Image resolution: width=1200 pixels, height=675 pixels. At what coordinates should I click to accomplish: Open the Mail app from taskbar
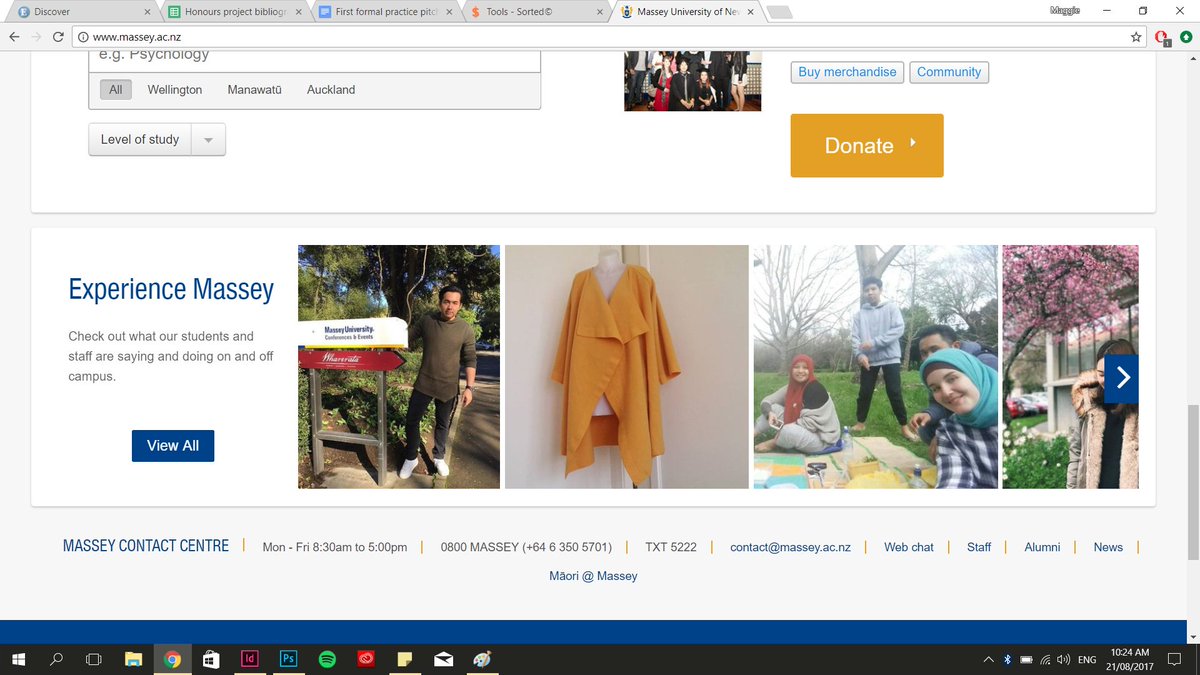443,660
